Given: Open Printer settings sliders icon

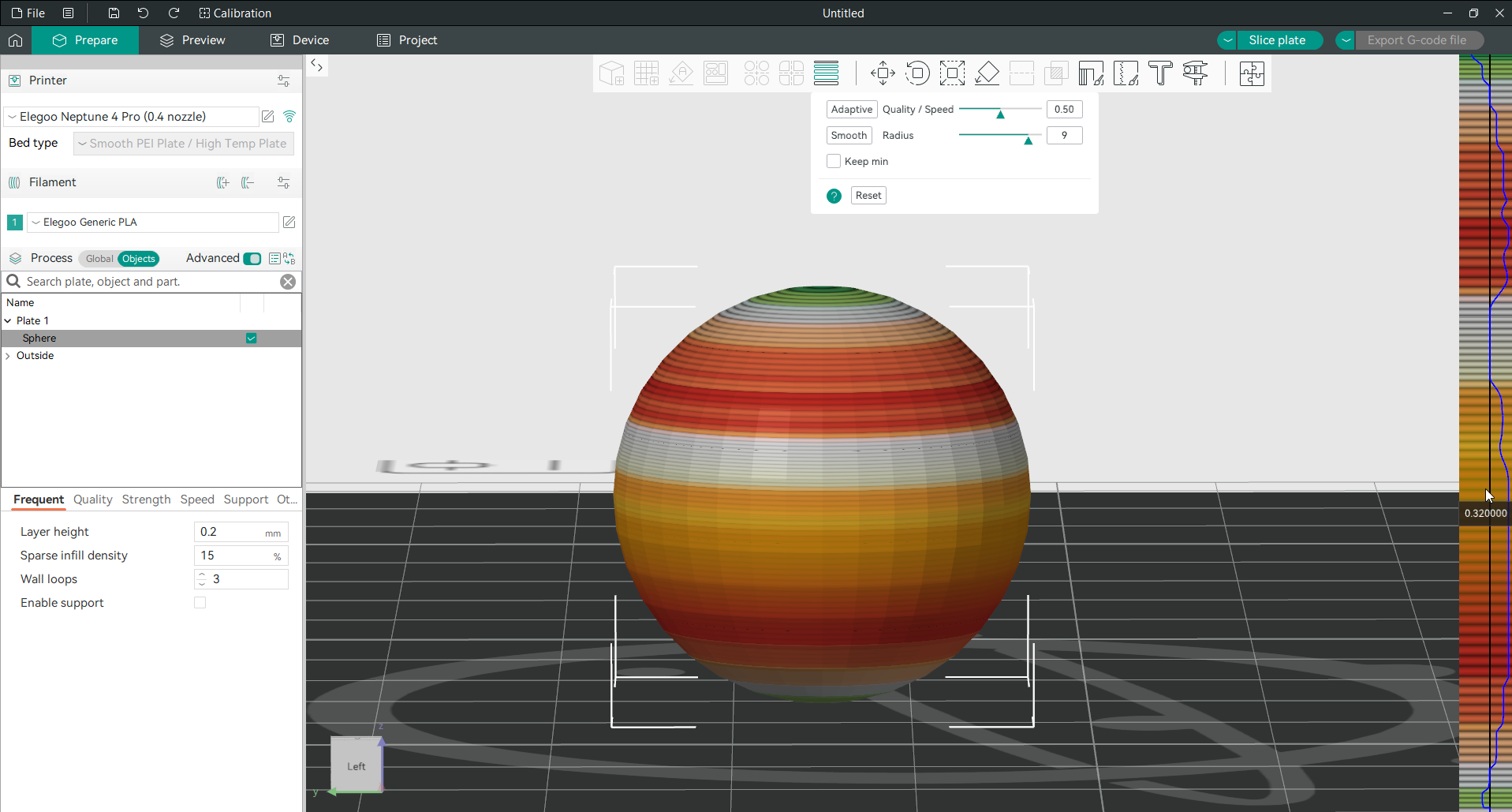Looking at the screenshot, I should pyautogui.click(x=284, y=80).
